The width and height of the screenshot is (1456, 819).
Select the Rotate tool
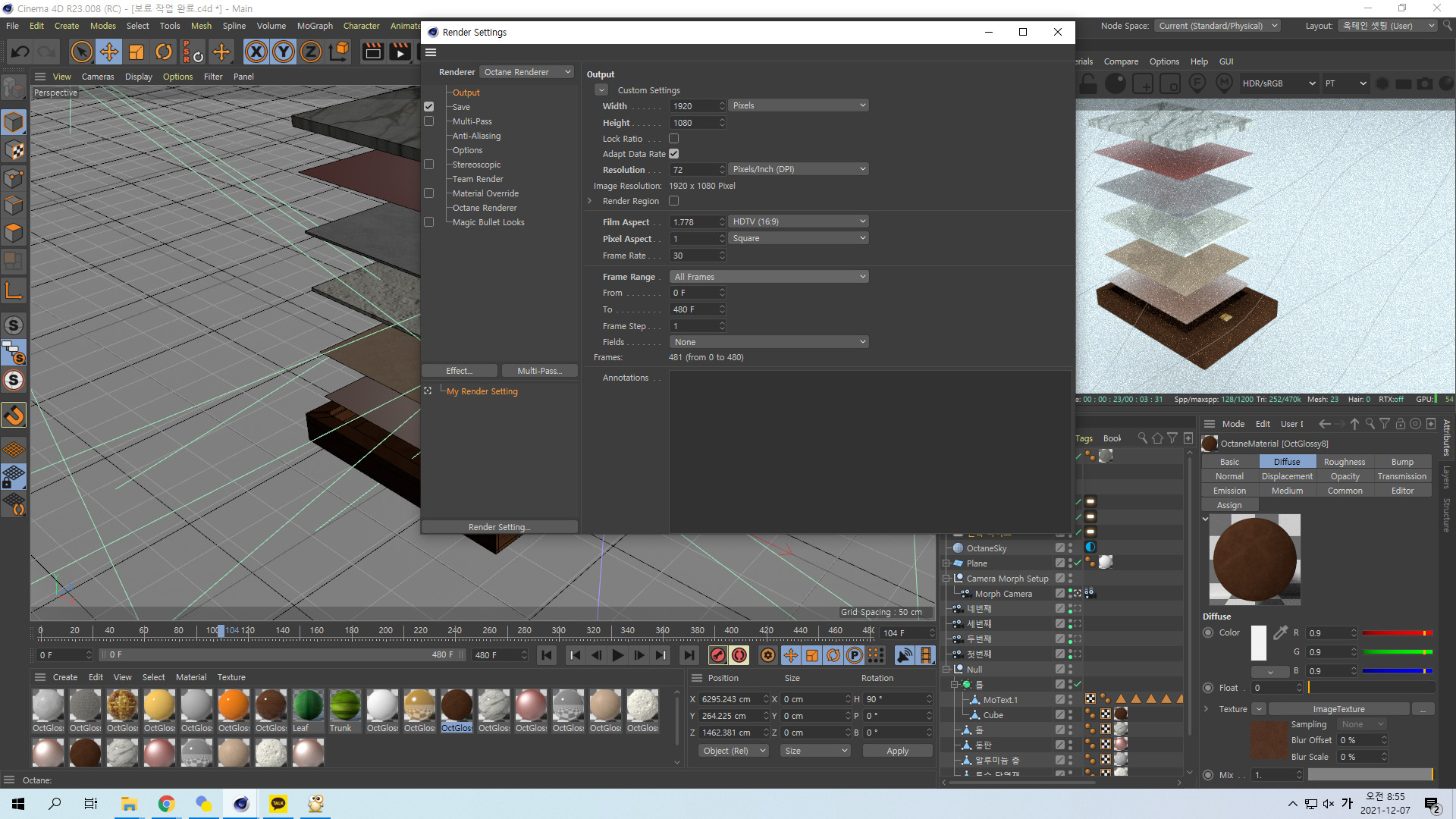(164, 52)
